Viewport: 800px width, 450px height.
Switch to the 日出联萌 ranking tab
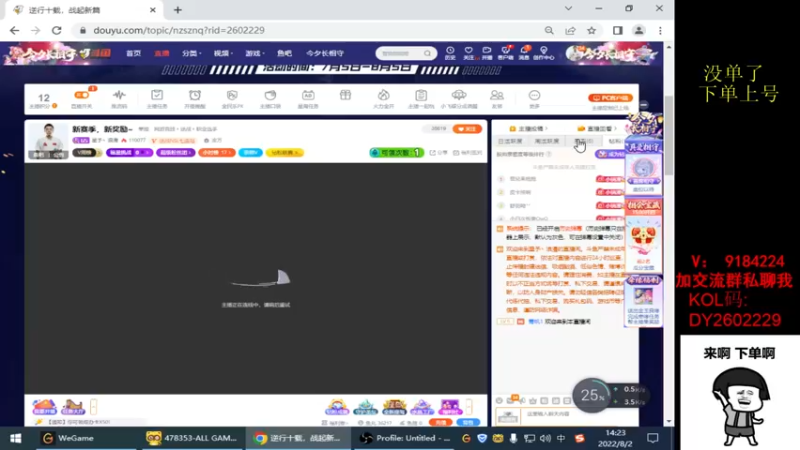510,141
